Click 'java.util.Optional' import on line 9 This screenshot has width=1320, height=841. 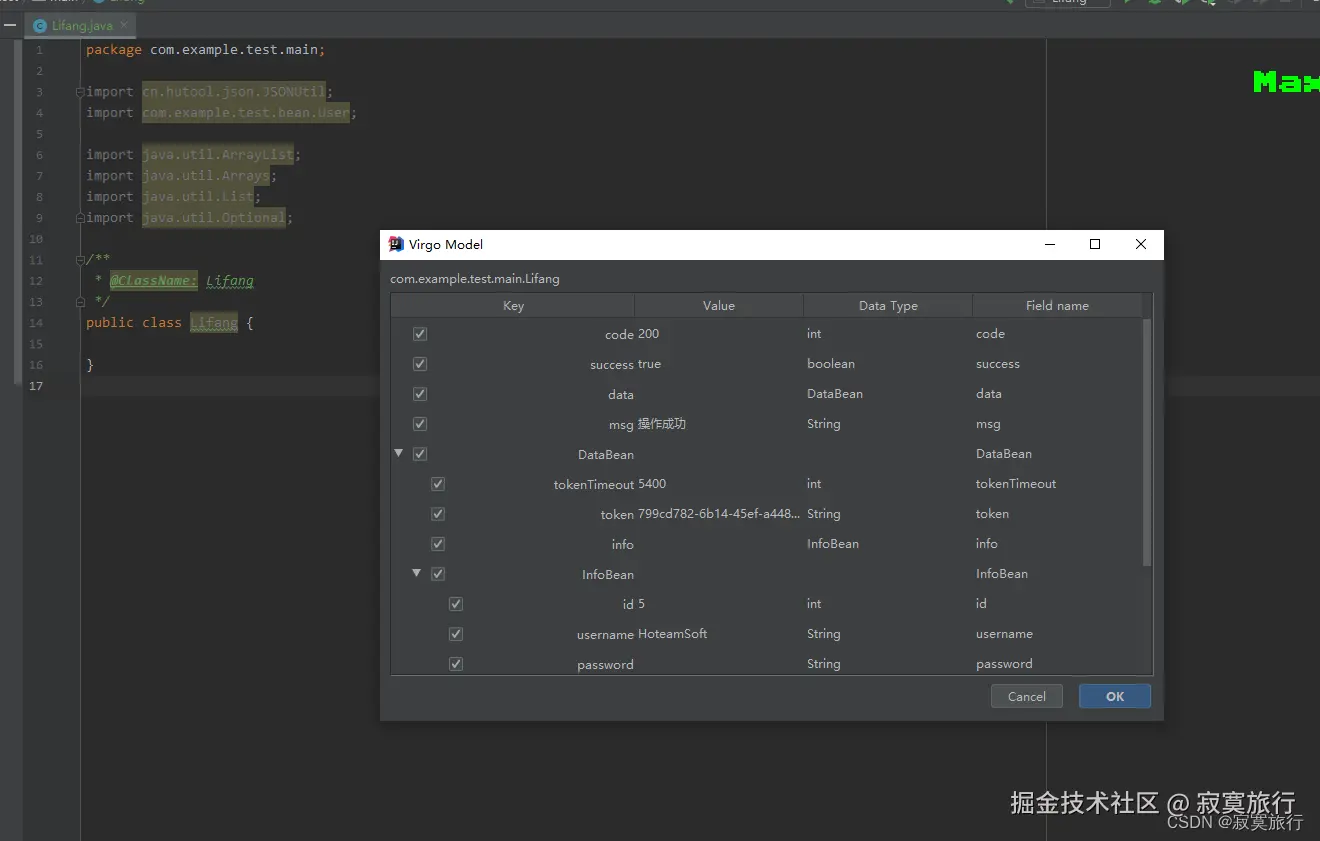pyautogui.click(x=214, y=218)
